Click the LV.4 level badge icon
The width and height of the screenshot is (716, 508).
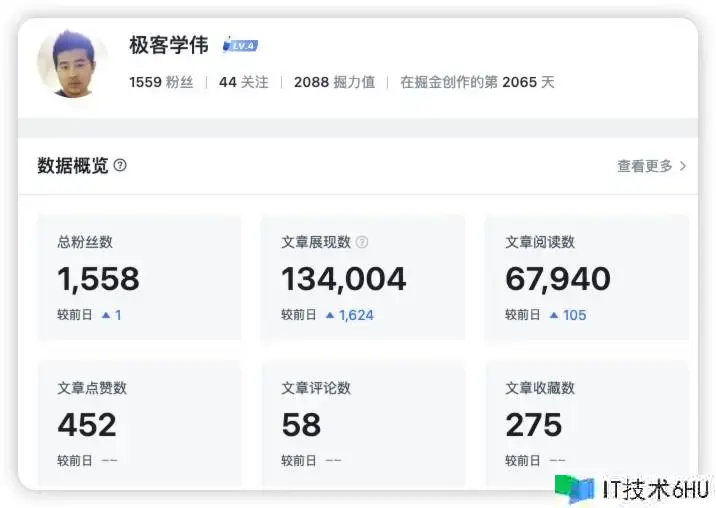click(240, 45)
